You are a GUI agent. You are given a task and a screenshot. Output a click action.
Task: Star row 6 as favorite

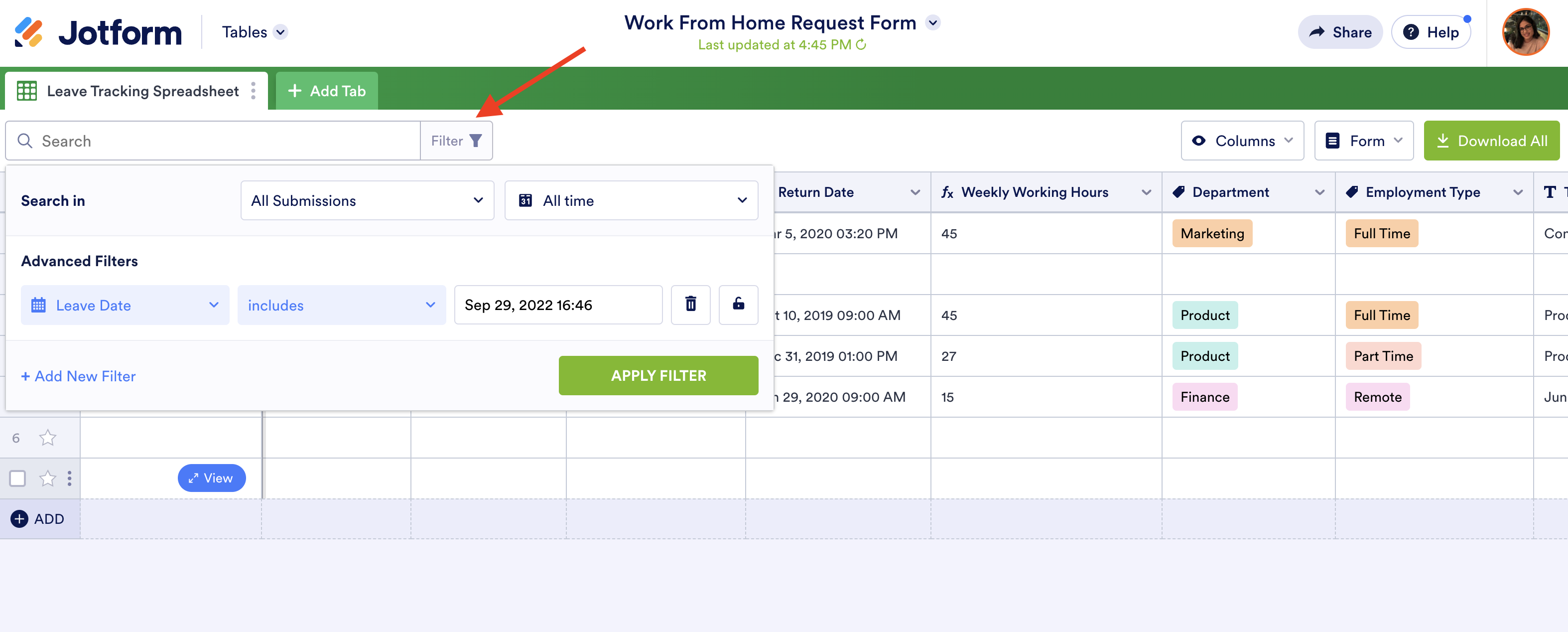coord(47,438)
